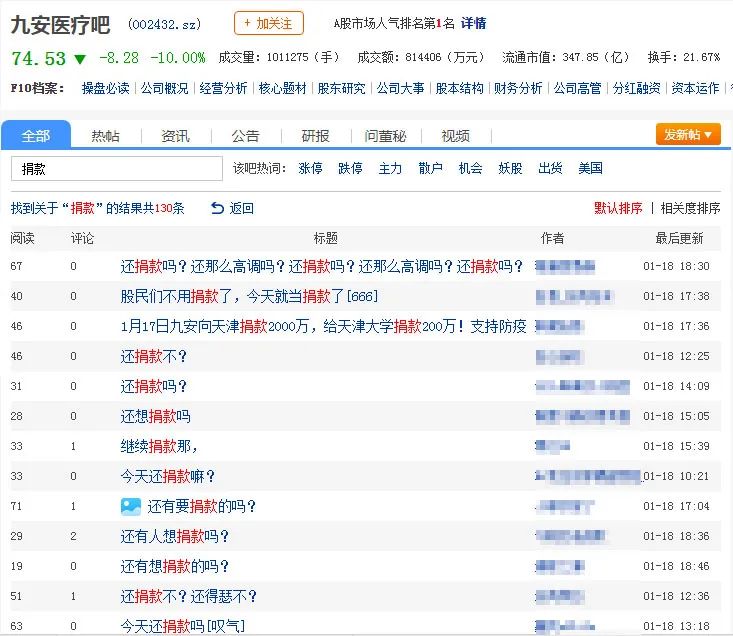Open post titled 还捐款吗？
The width and height of the screenshot is (733, 636).
click(x=154, y=386)
